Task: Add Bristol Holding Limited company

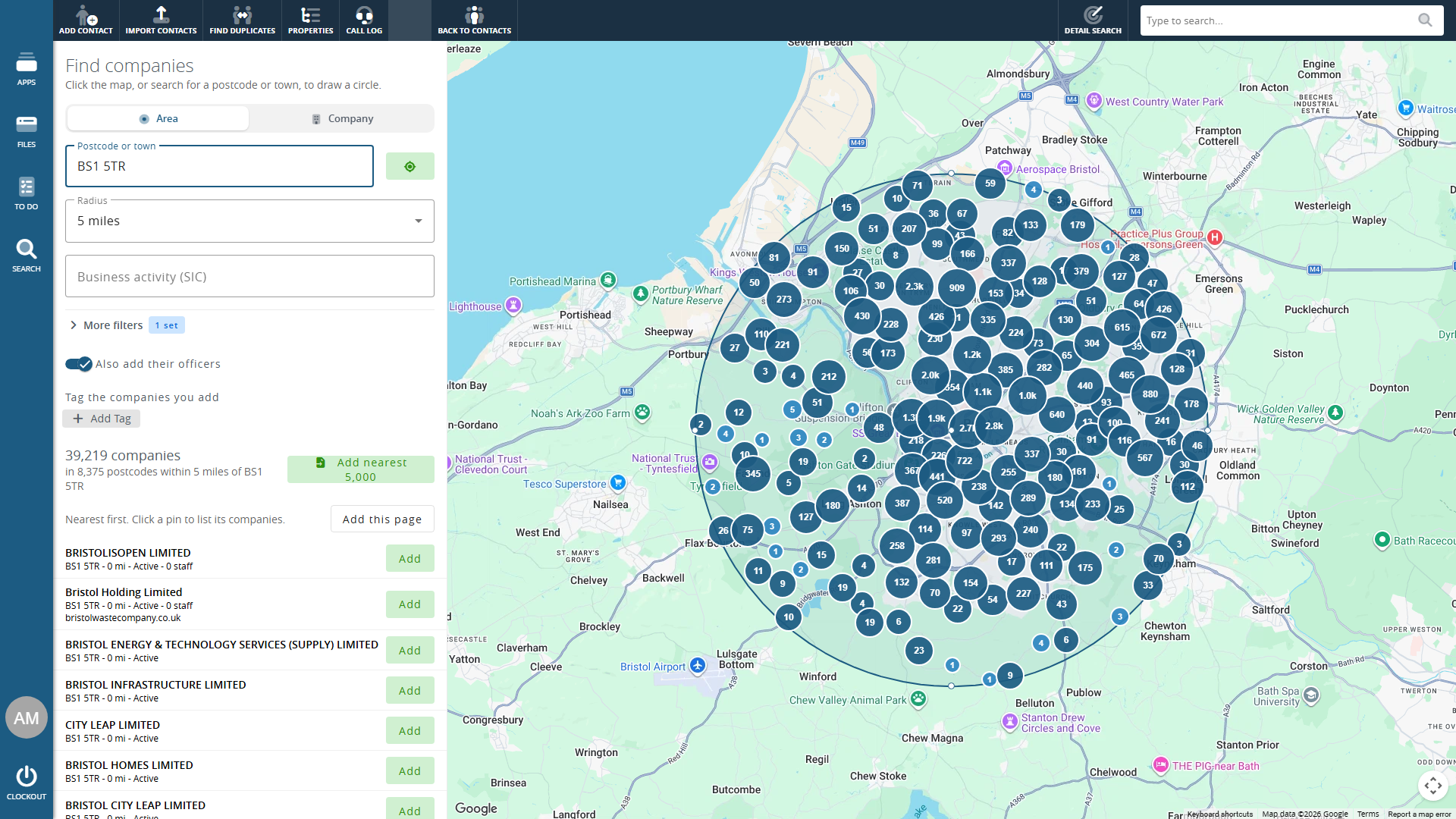Action: pos(409,604)
